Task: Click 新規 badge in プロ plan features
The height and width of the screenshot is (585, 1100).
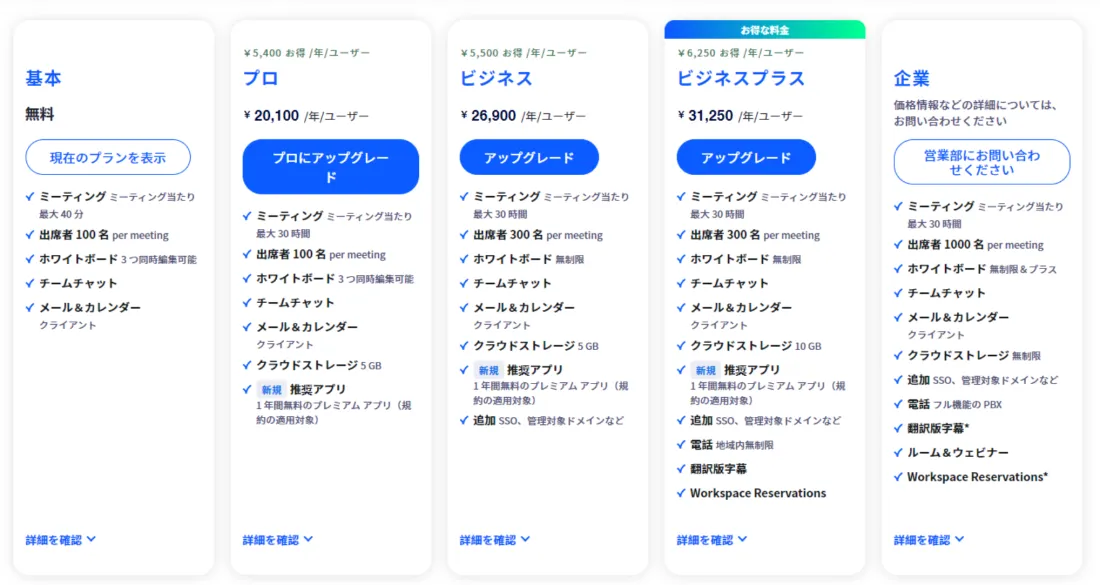Action: pyautogui.click(x=271, y=389)
